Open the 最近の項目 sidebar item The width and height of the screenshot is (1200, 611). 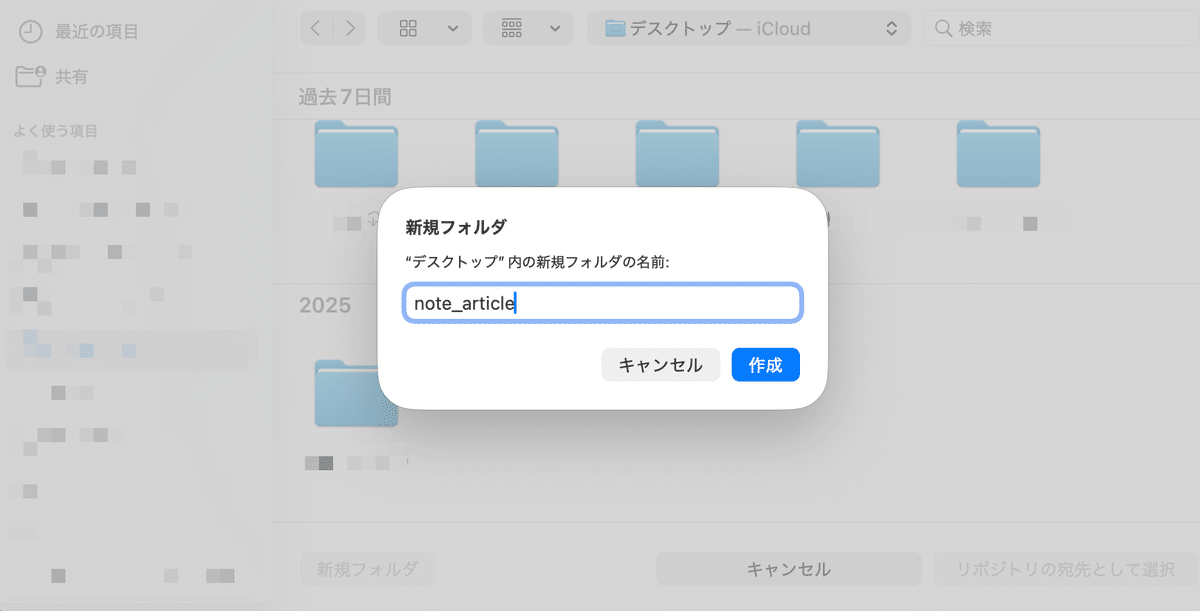point(82,32)
